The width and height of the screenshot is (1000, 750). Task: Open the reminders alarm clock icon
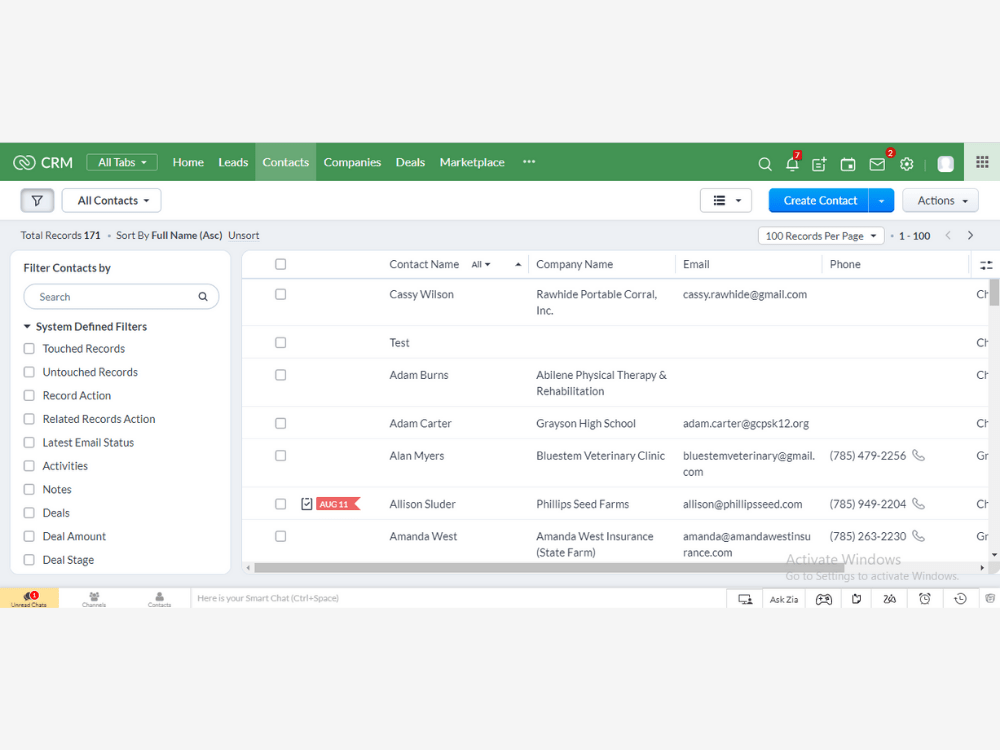925,599
